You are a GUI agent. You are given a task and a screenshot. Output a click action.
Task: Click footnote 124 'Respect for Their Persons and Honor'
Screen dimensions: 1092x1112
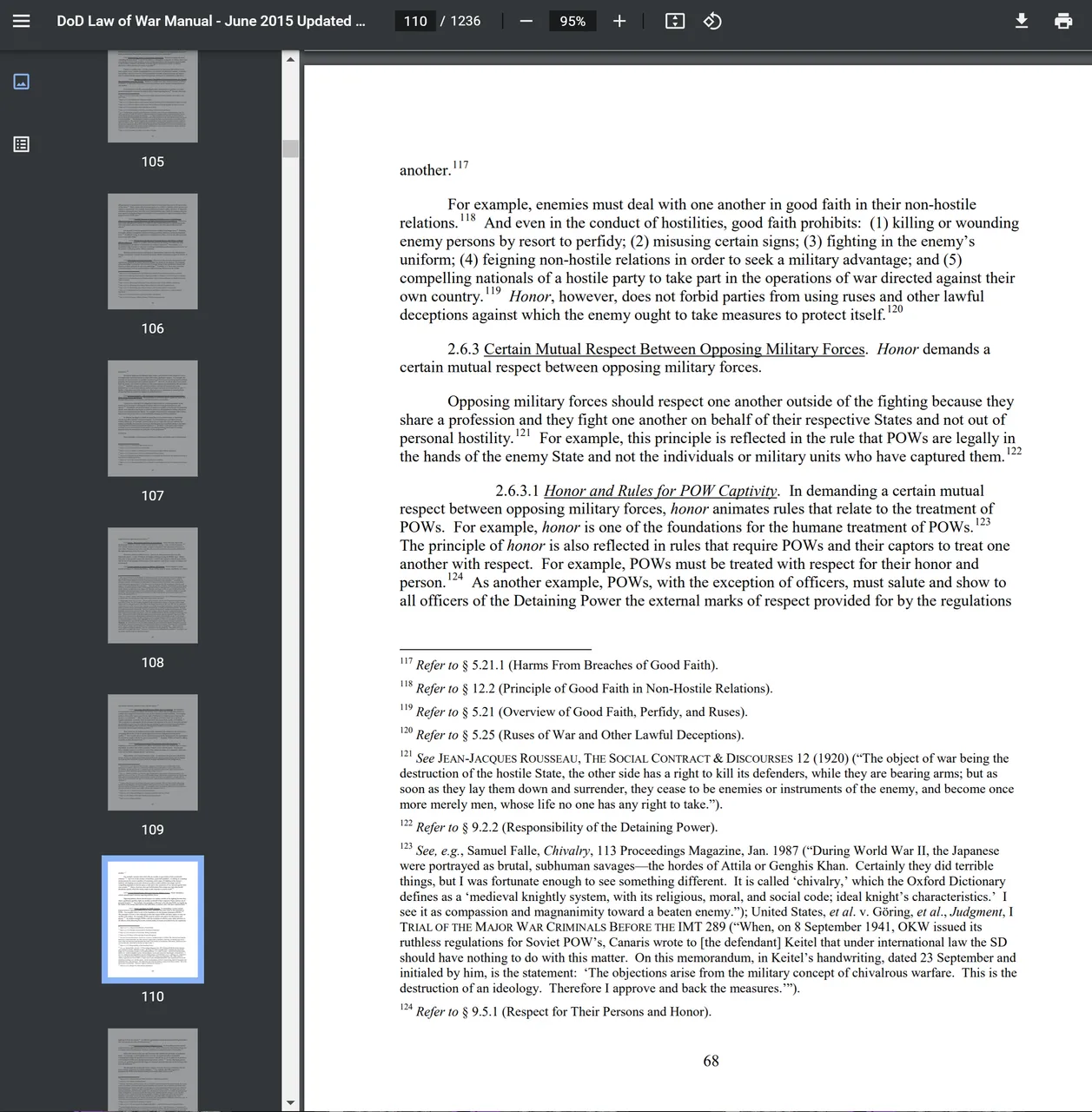point(555,1012)
